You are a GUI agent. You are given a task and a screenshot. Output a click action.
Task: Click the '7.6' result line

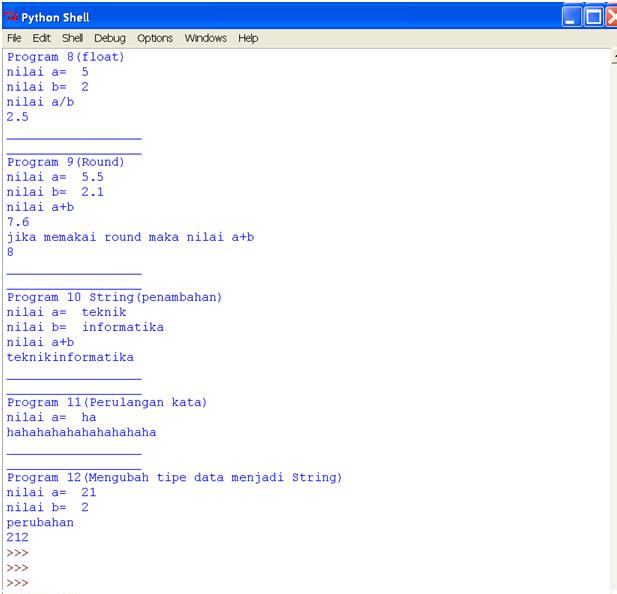[18, 222]
